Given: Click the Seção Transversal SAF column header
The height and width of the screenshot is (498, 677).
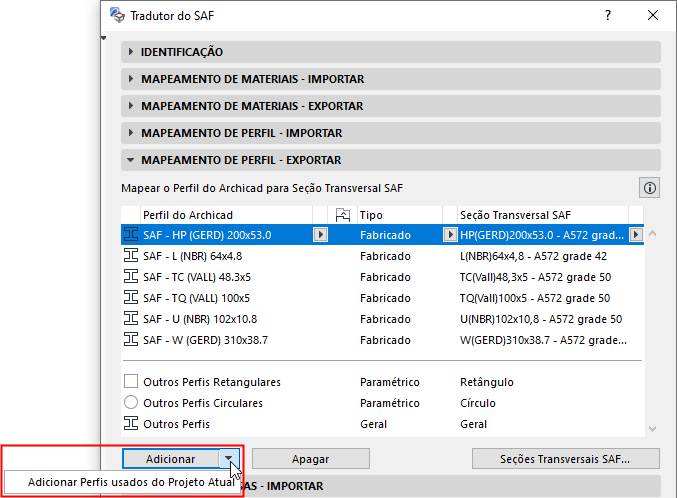Looking at the screenshot, I should [543, 215].
